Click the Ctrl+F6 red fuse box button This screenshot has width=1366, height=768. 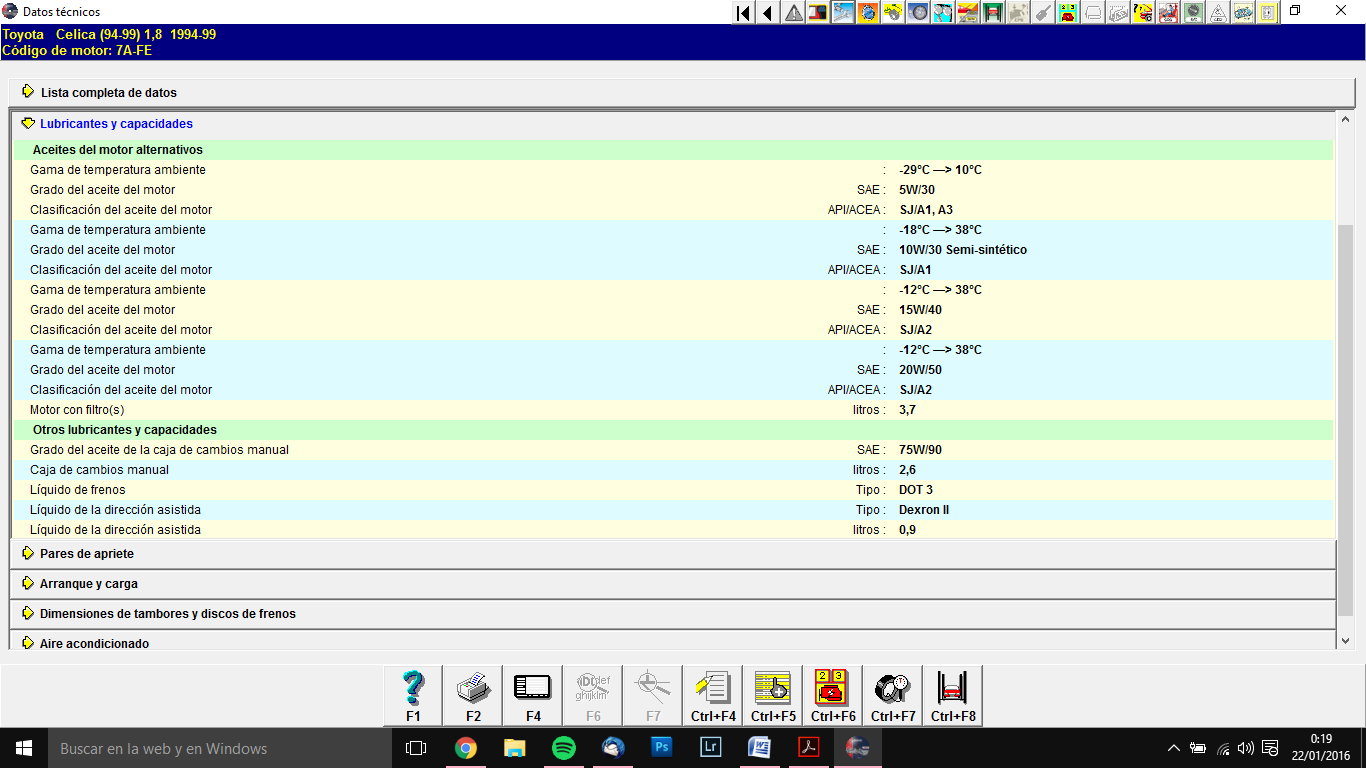click(x=833, y=695)
